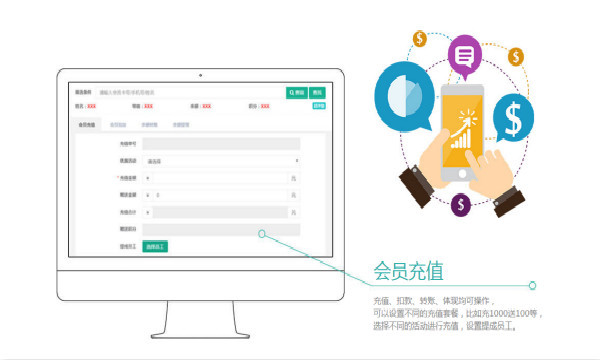Click the required recharge amount input field
Screen dimensions: 600x360
click(220, 178)
